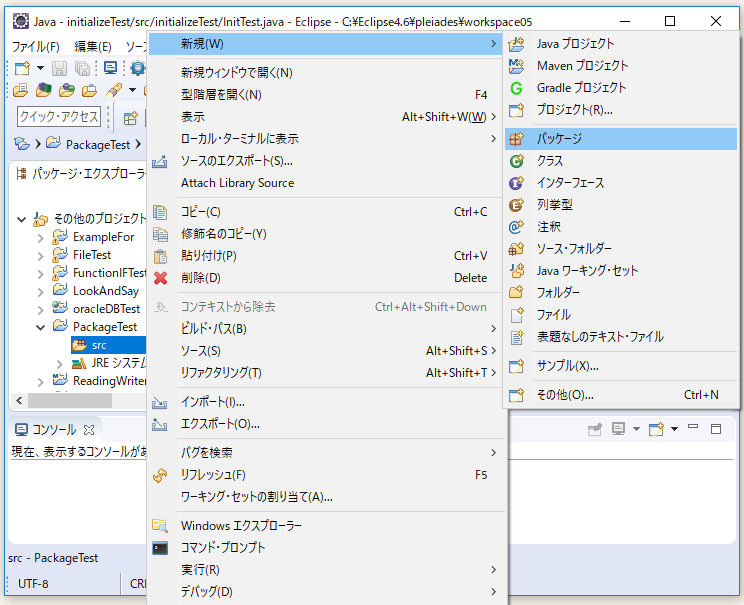This screenshot has height=605, width=744.
Task: Select the FileTest project
Action: 92,255
